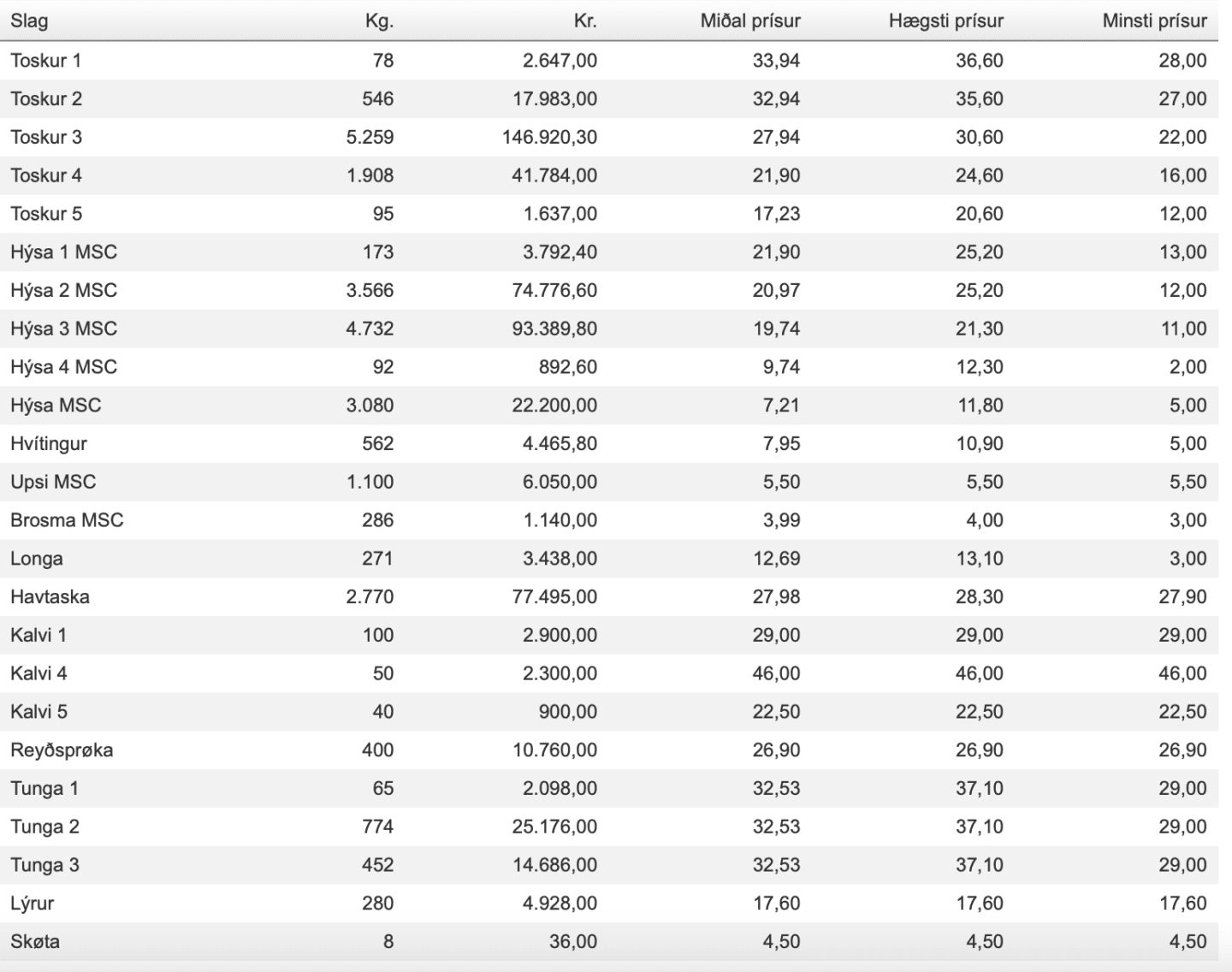The width and height of the screenshot is (1232, 972).
Task: Click the Brosma MSC row label
Action: pos(67,520)
